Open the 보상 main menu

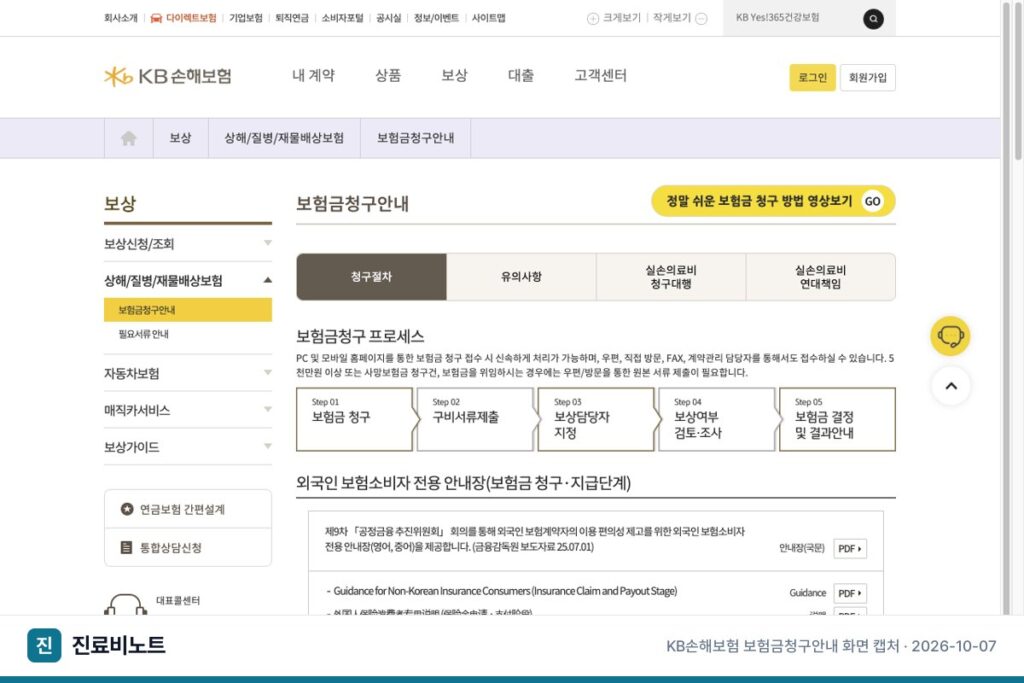pos(455,76)
